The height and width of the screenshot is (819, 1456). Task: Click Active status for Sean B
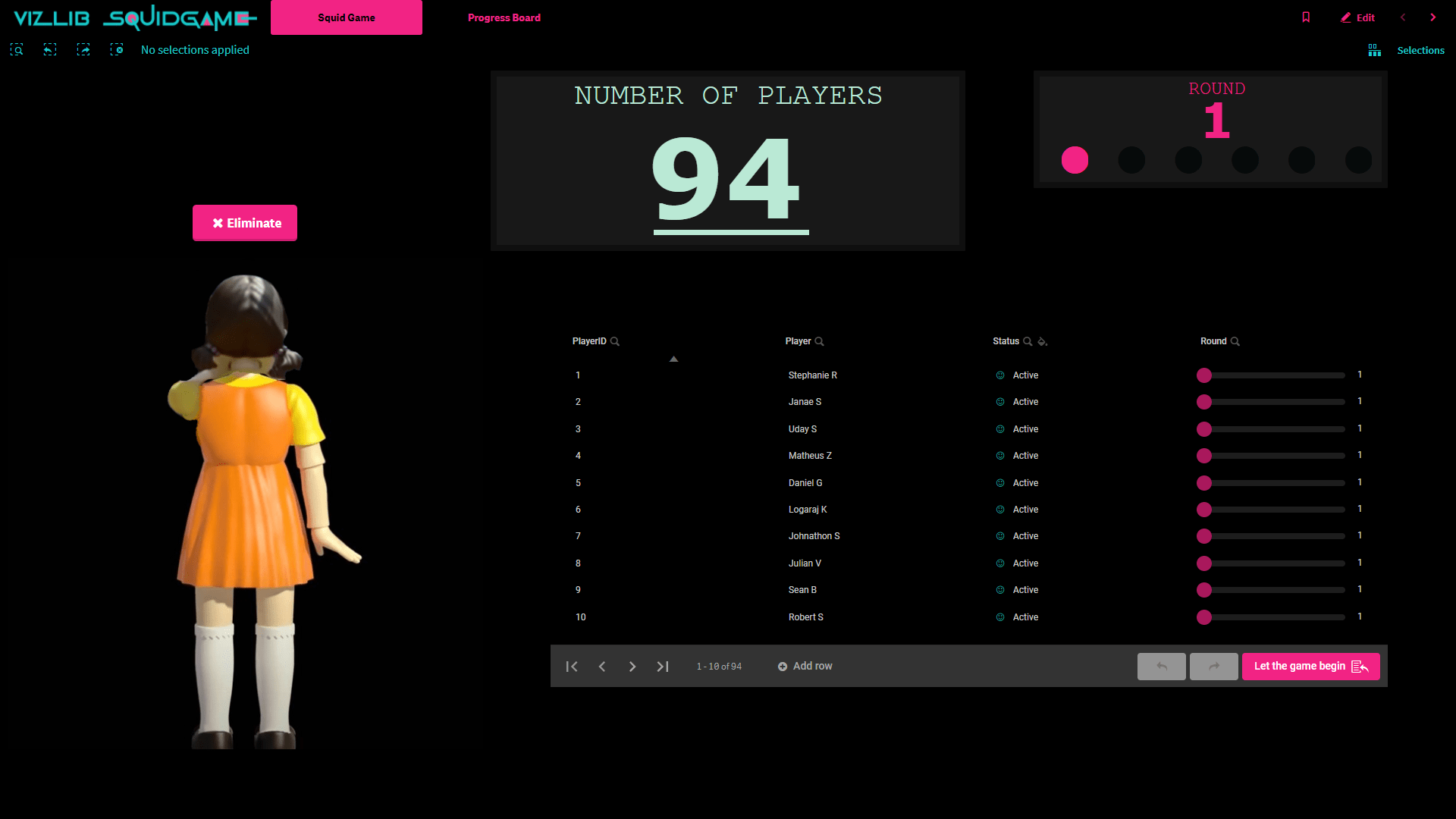[1025, 590]
